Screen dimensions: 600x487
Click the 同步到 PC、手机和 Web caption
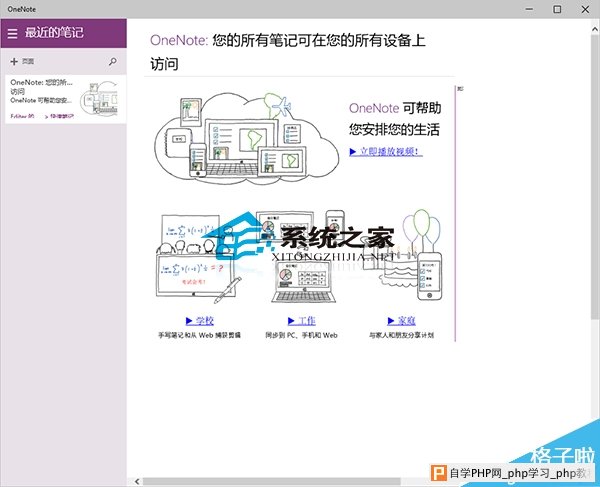click(302, 335)
